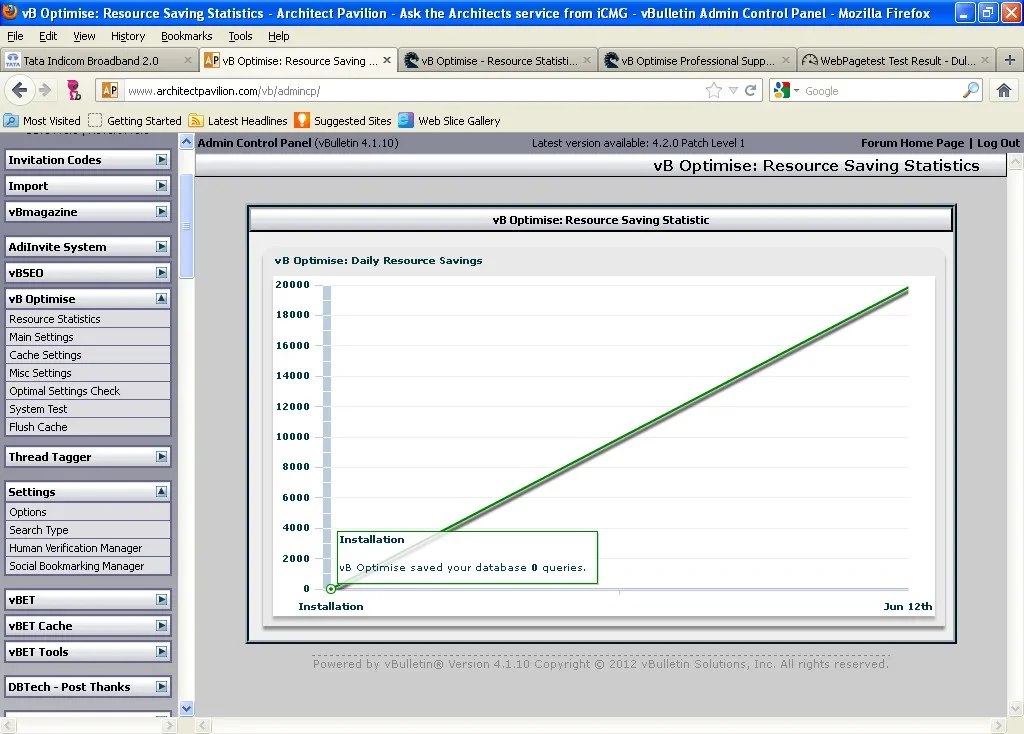Viewport: 1024px width, 734px height.
Task: Open Suggested Sites bookmark
Action: 343,121
